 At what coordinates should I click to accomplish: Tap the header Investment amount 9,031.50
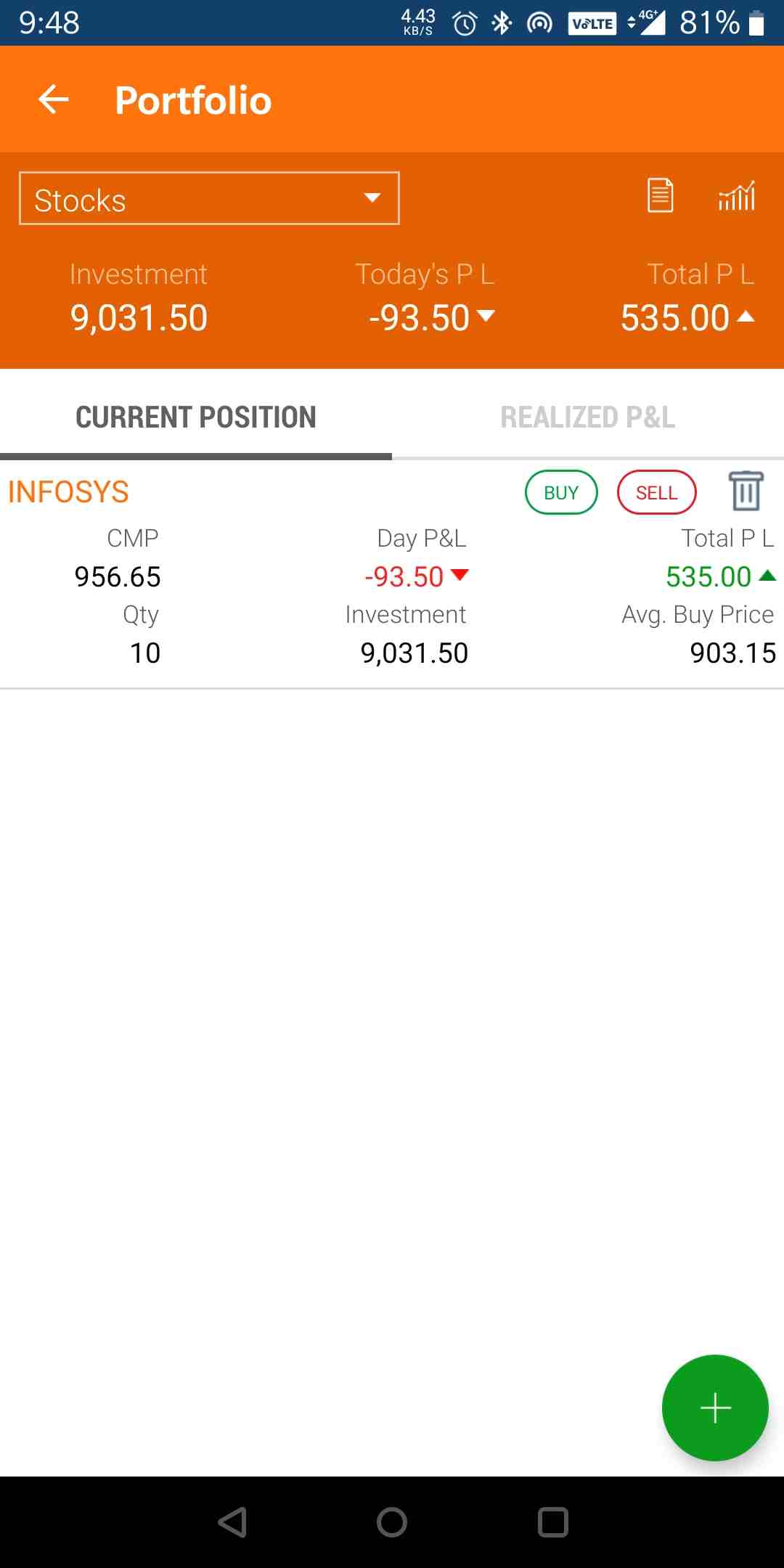pyautogui.click(x=139, y=318)
